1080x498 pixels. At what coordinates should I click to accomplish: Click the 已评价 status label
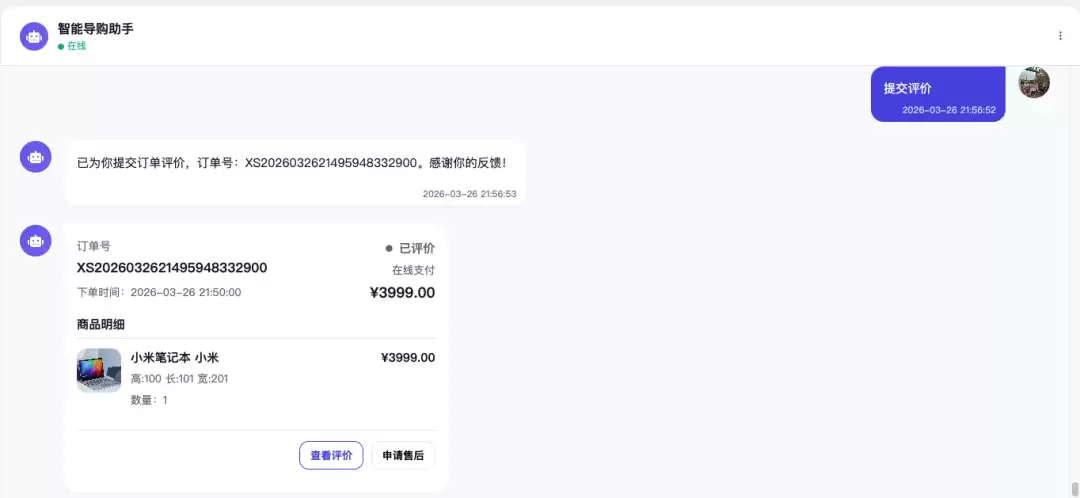pos(410,248)
